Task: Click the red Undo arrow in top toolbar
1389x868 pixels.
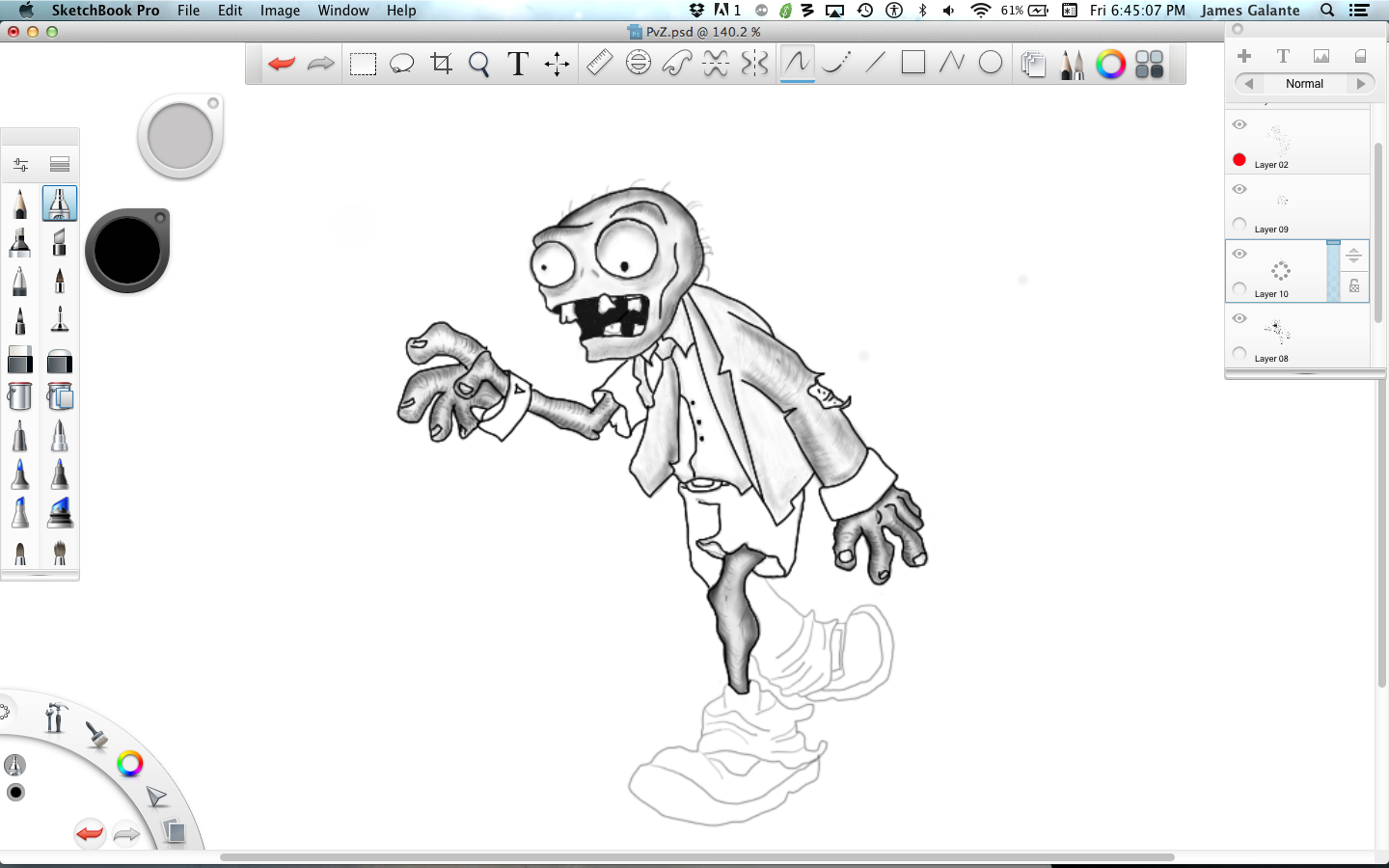Action: [x=281, y=64]
